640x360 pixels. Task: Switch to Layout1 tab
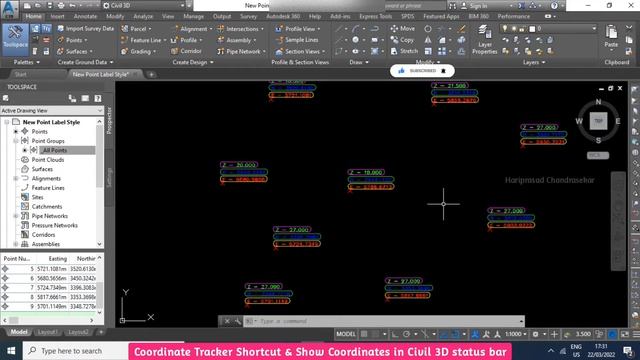pyautogui.click(x=48, y=332)
